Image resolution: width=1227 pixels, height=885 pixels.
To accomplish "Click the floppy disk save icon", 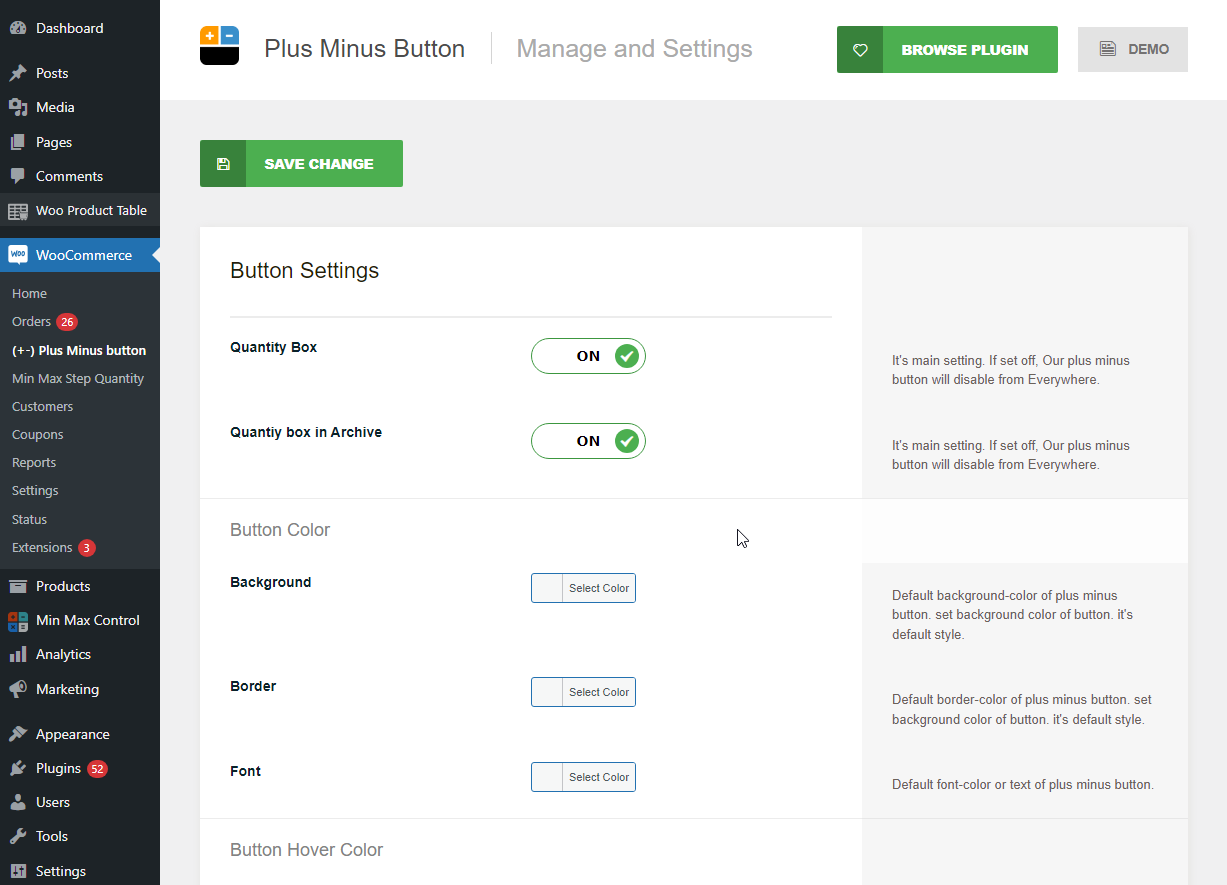I will pyautogui.click(x=223, y=164).
